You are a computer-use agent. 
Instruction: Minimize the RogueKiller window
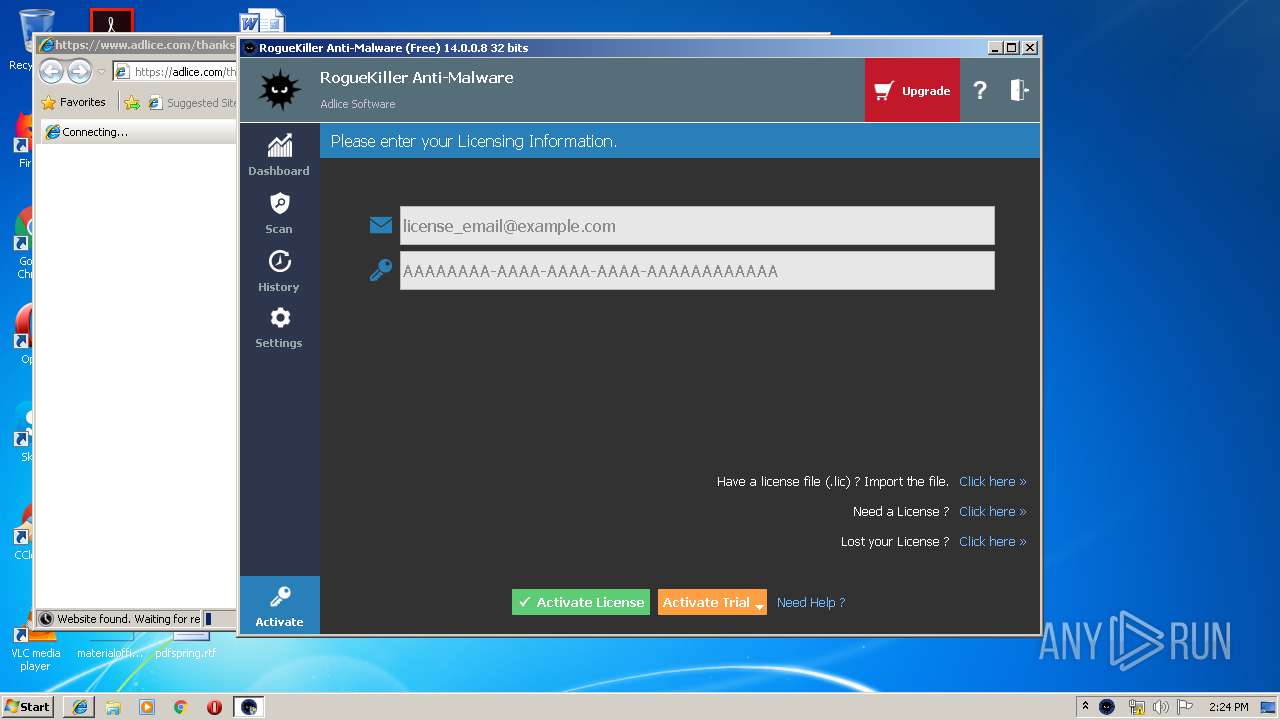(995, 47)
